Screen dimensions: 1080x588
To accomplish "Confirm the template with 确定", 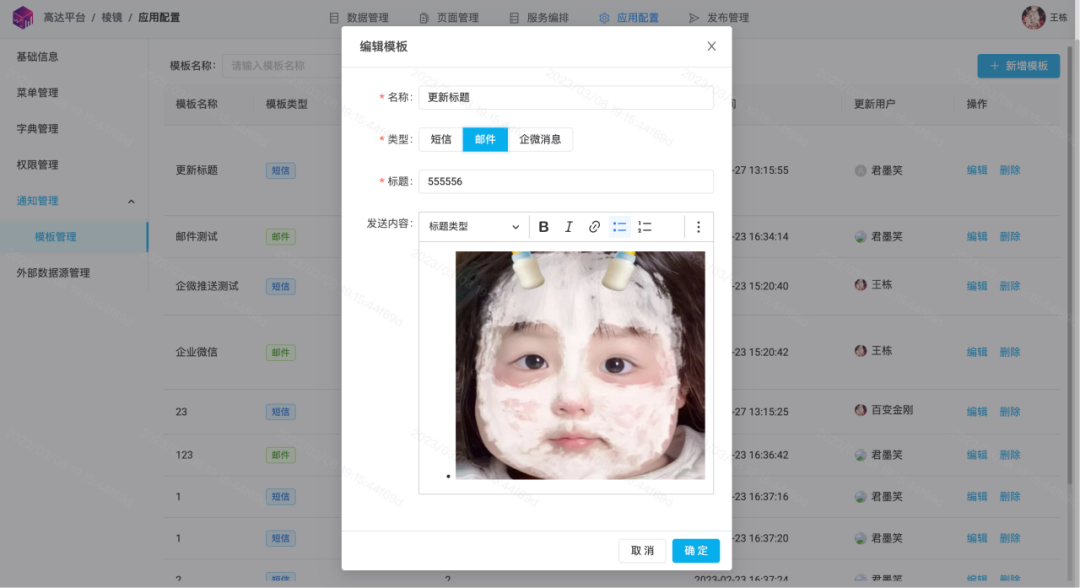I will [696, 551].
